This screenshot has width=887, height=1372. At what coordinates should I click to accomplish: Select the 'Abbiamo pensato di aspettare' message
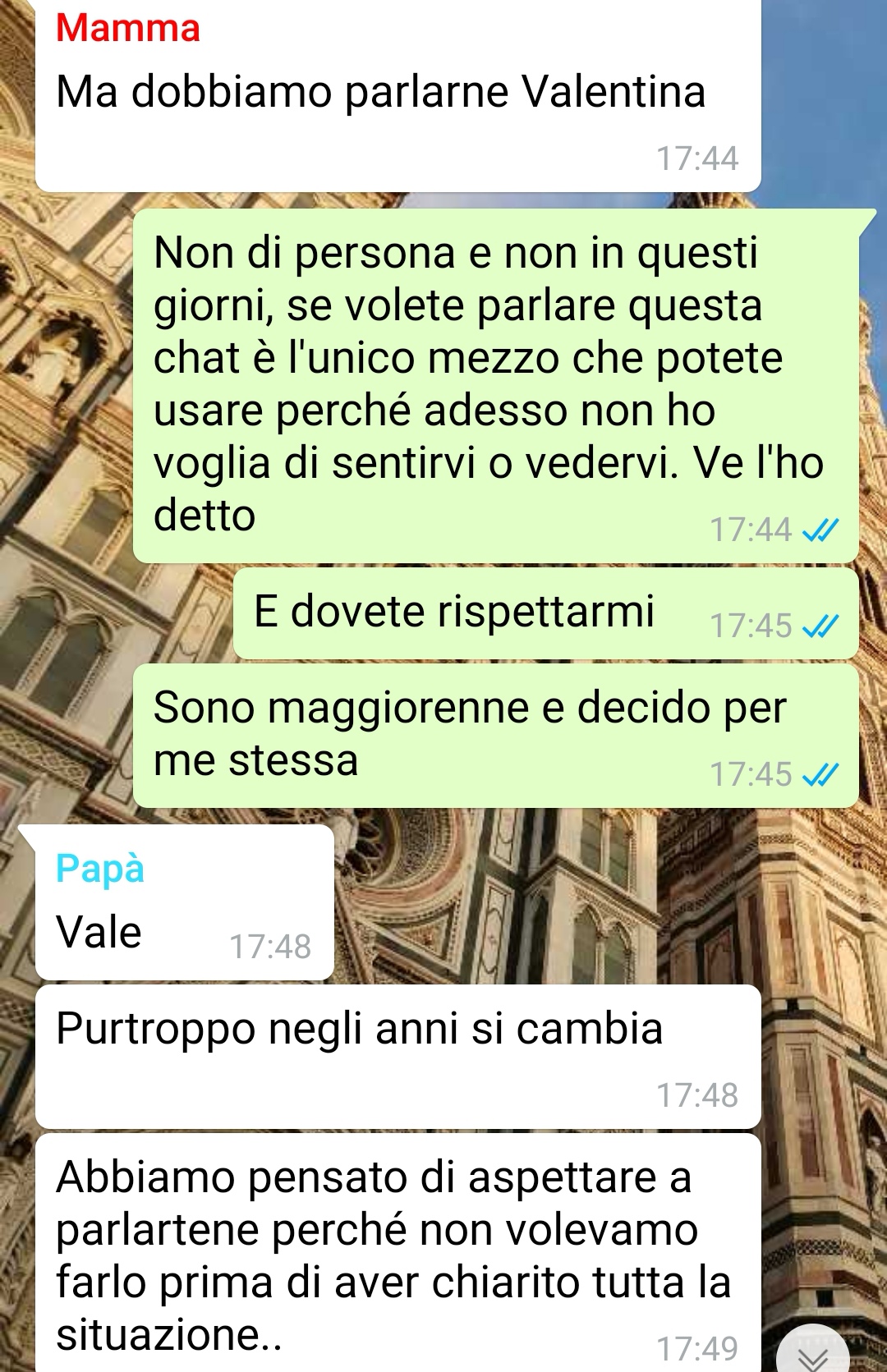coord(398,1252)
